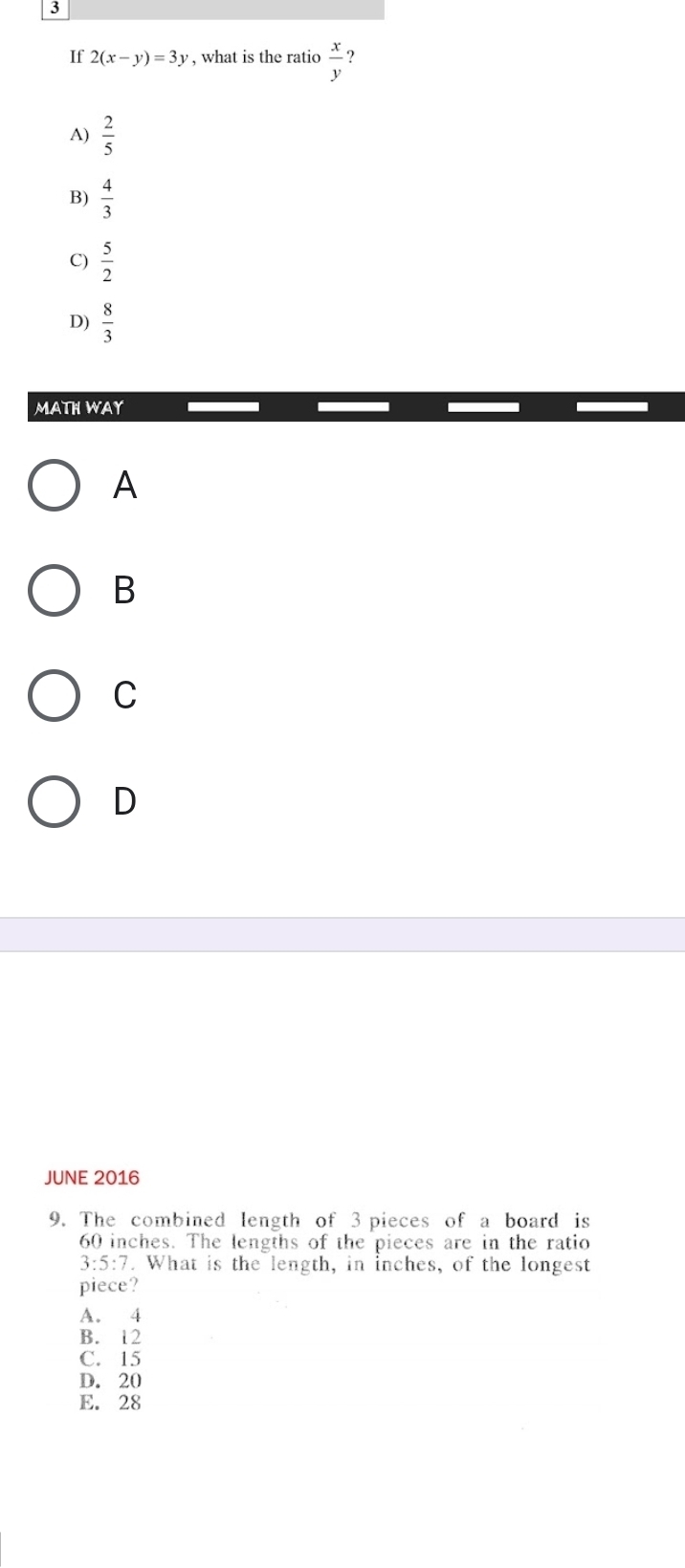Click the x over y fraction
The width and height of the screenshot is (685, 1568).
point(336,59)
